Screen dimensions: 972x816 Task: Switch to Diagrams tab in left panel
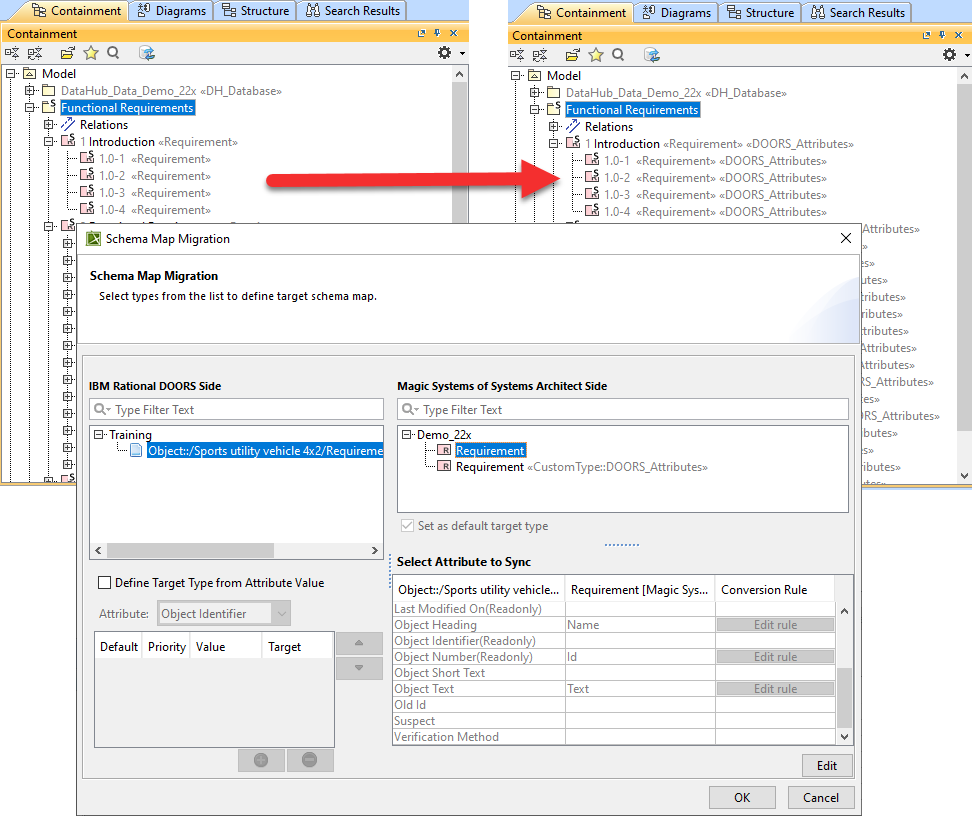[x=171, y=11]
